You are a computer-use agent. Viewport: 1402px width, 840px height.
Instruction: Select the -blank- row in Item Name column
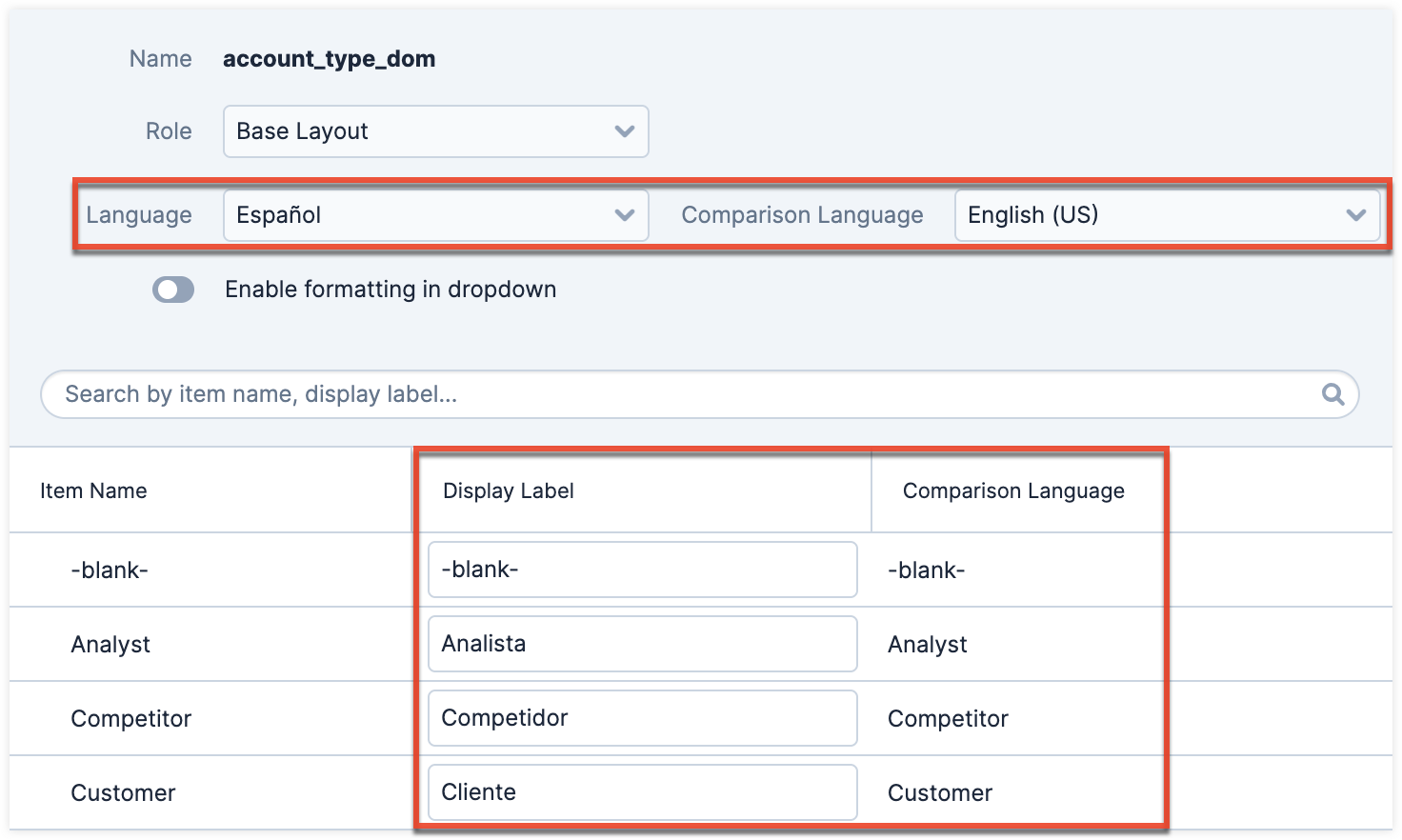[x=110, y=570]
